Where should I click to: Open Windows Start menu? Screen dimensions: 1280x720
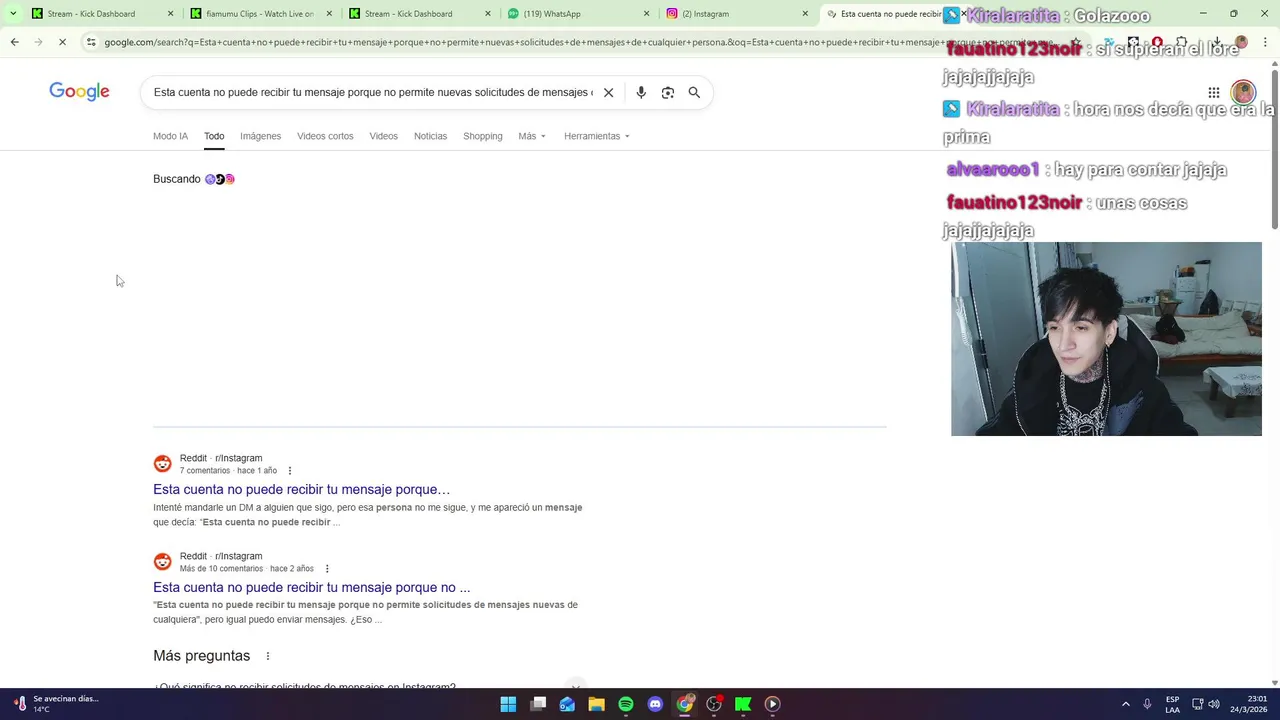click(x=508, y=704)
